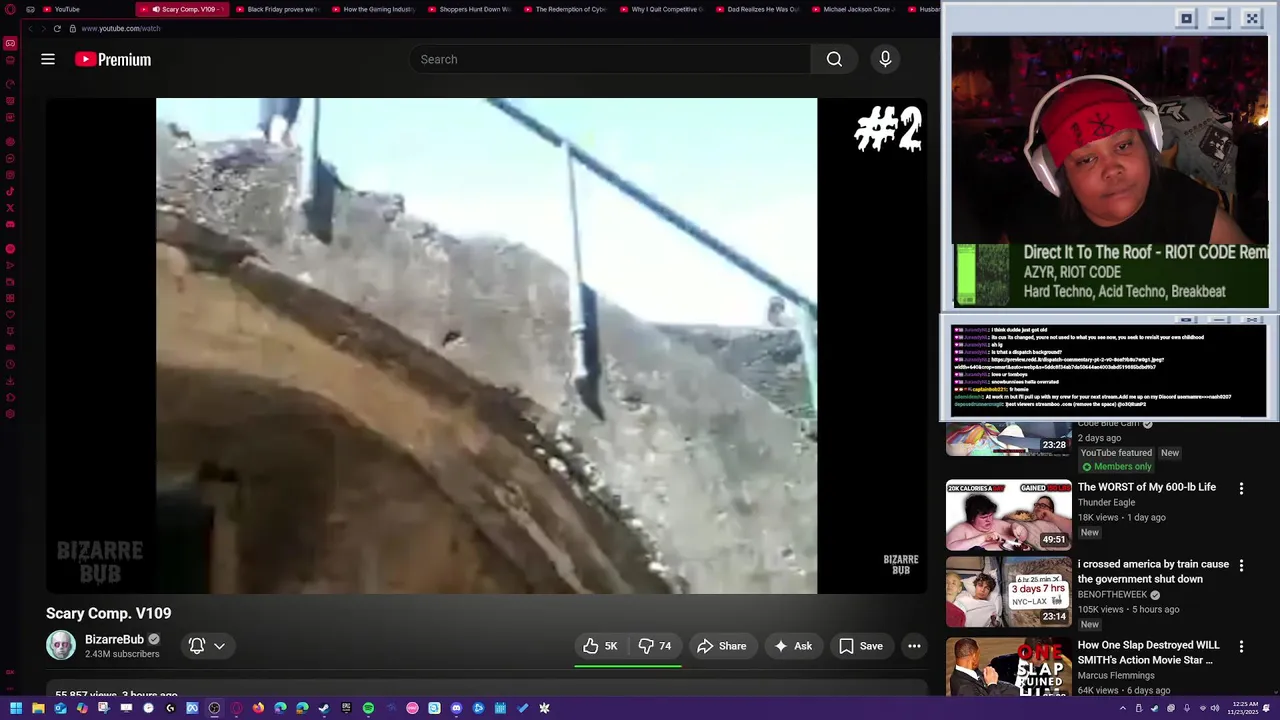Open TikTok in Opera GX sidebar
This screenshot has height=720, width=1280.
pyautogui.click(x=10, y=191)
